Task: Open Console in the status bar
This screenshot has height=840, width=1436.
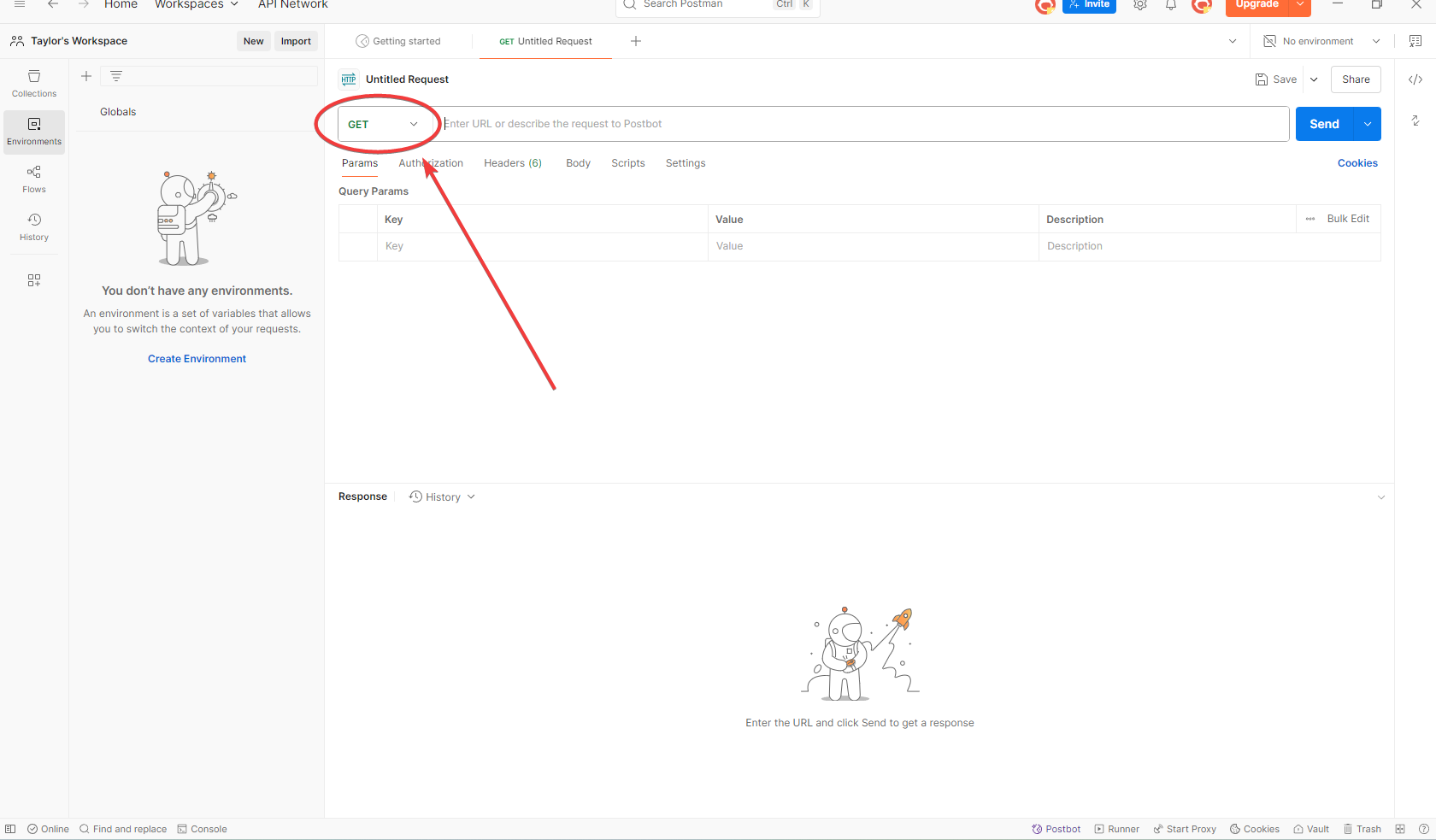Action: [x=203, y=829]
